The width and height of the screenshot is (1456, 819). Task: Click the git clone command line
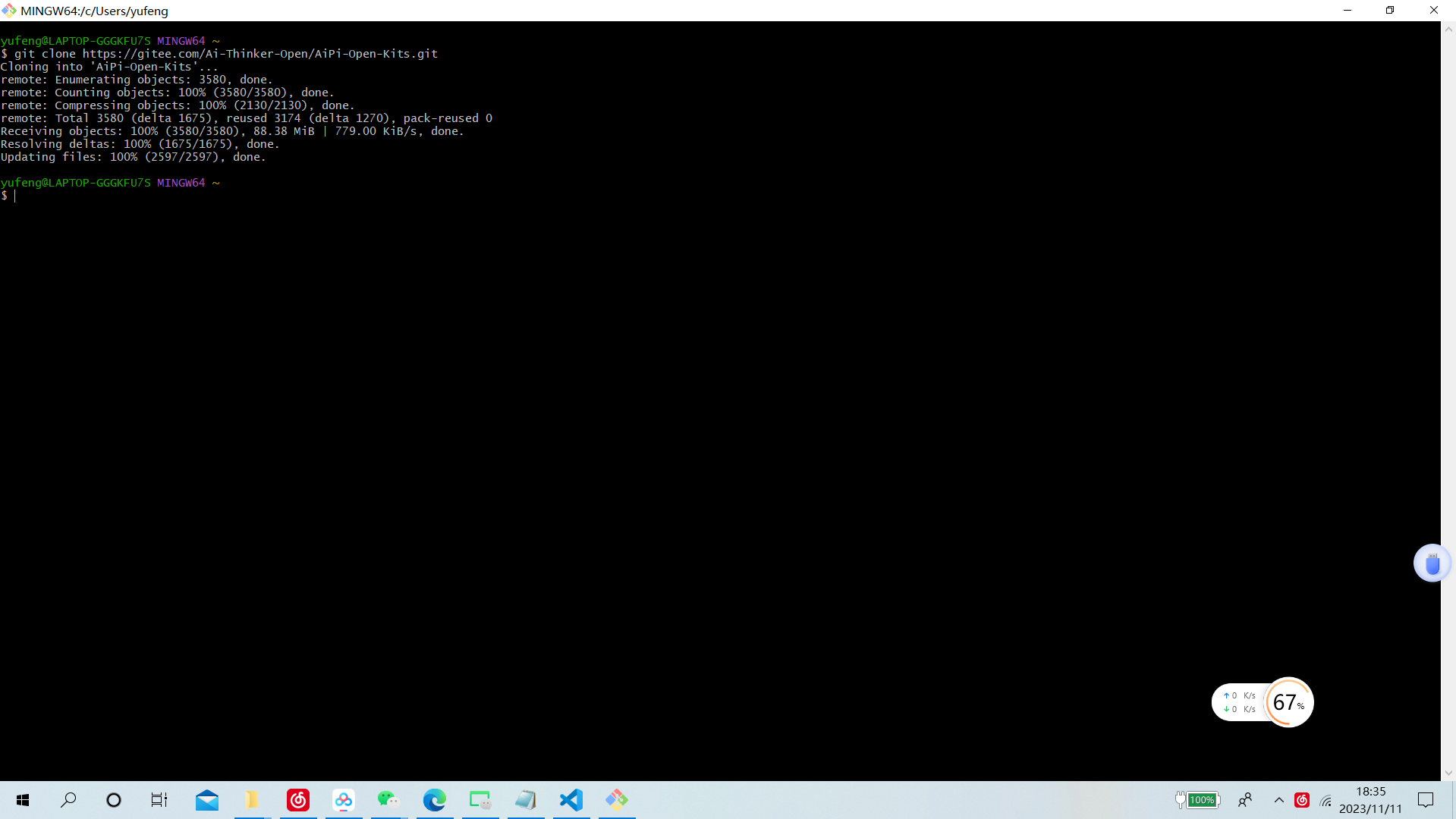pos(219,54)
